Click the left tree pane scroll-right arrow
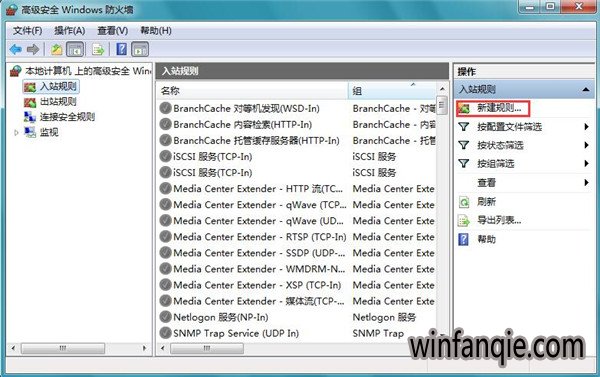Image resolution: width=600 pixels, height=377 pixels. tap(145, 348)
